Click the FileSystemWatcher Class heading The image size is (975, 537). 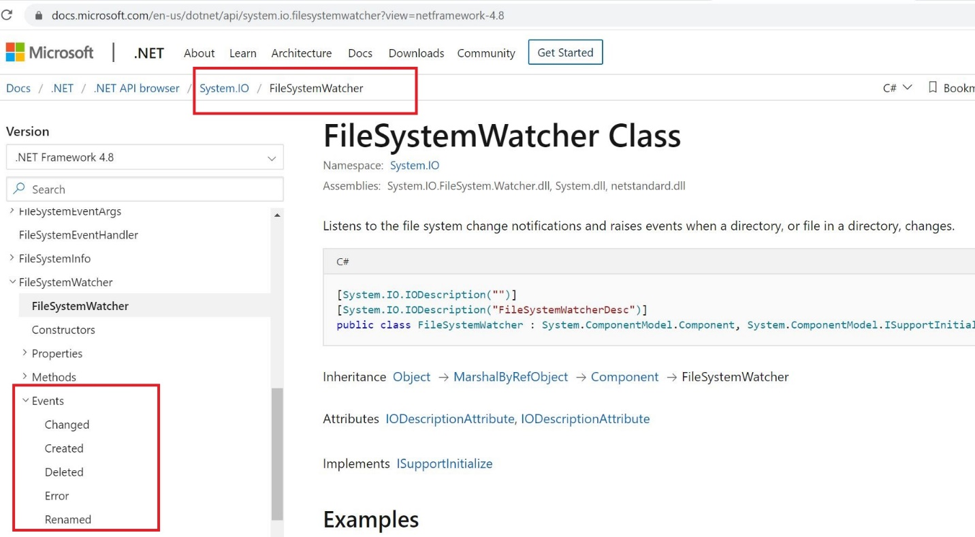point(502,135)
